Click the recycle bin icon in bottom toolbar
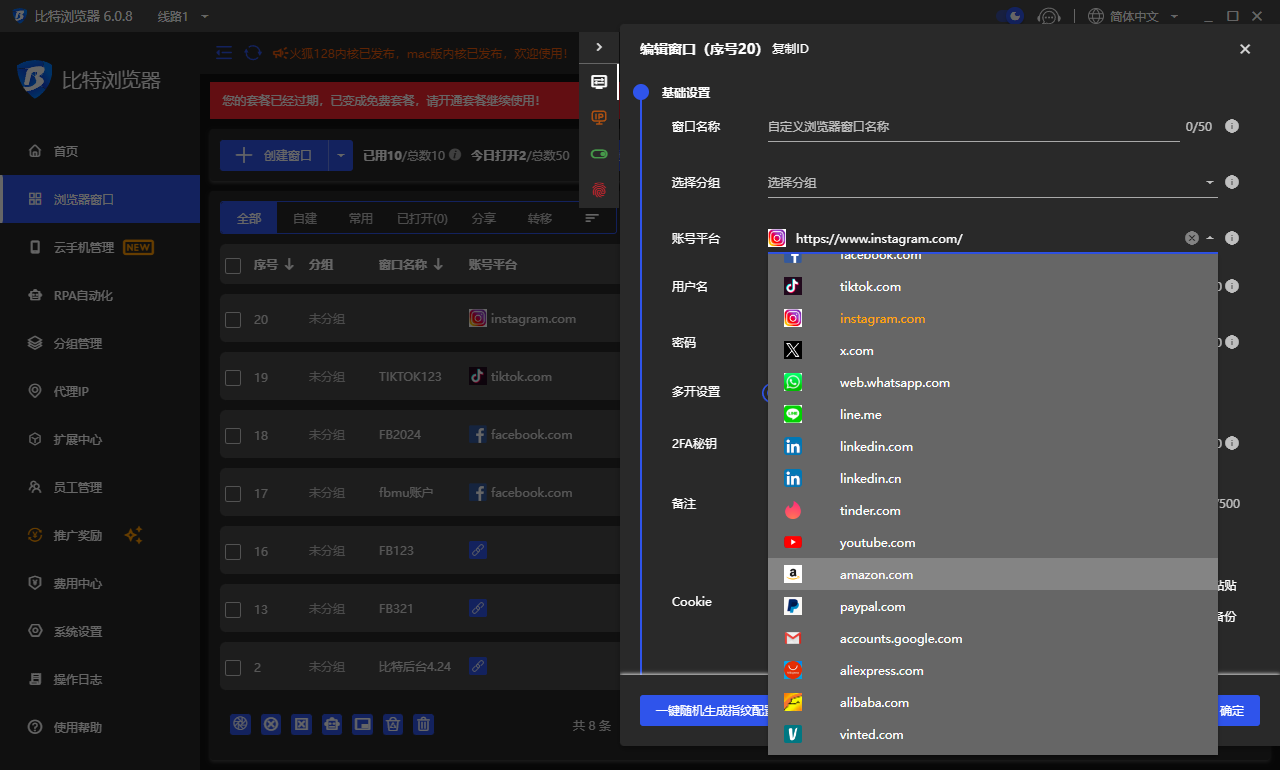1280x770 pixels. click(x=393, y=725)
